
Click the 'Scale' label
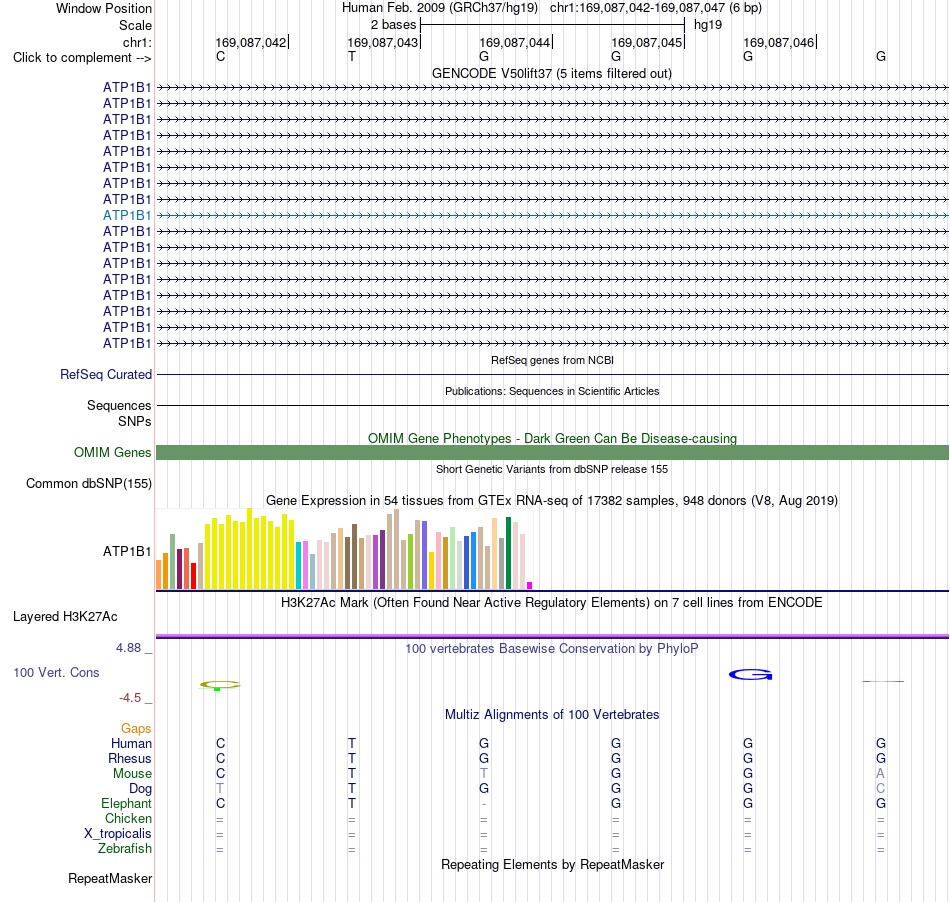click(x=135, y=25)
